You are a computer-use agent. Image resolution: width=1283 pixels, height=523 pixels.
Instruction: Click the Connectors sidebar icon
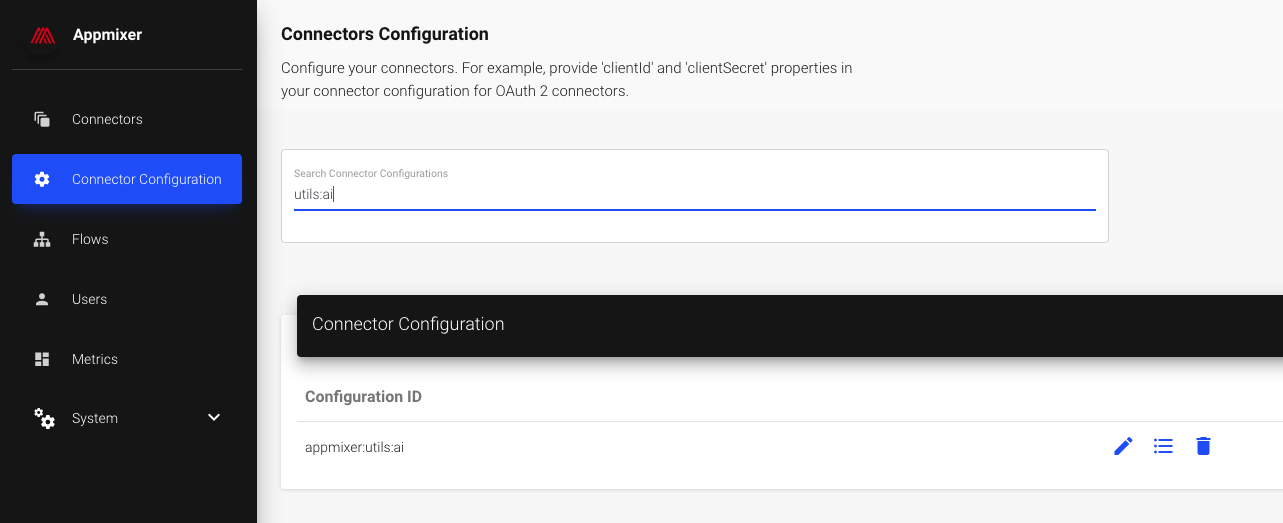[42, 119]
